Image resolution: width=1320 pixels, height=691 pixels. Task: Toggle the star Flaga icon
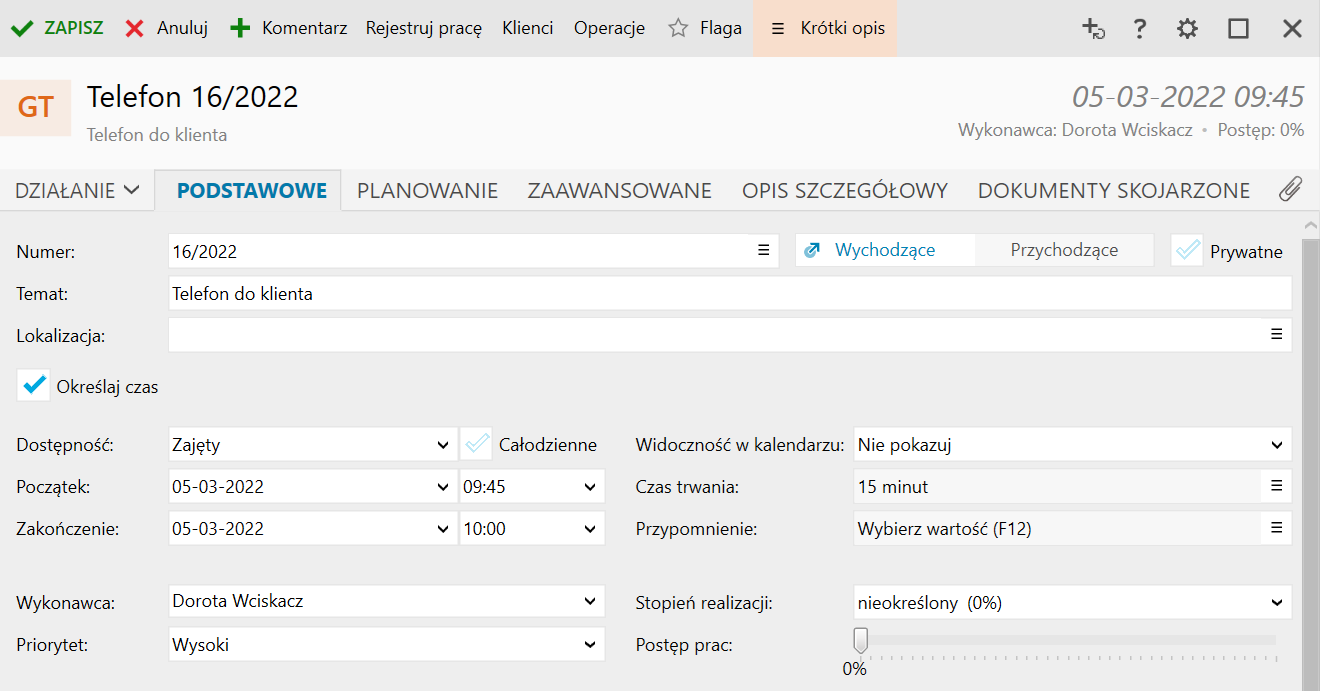pyautogui.click(x=679, y=28)
